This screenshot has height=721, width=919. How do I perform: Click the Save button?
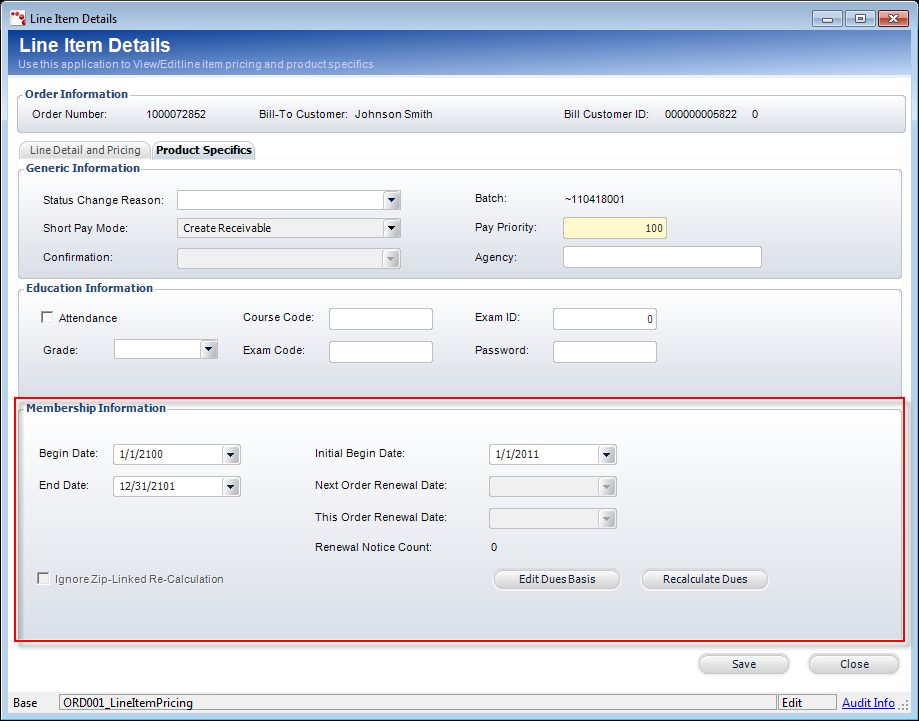point(743,664)
